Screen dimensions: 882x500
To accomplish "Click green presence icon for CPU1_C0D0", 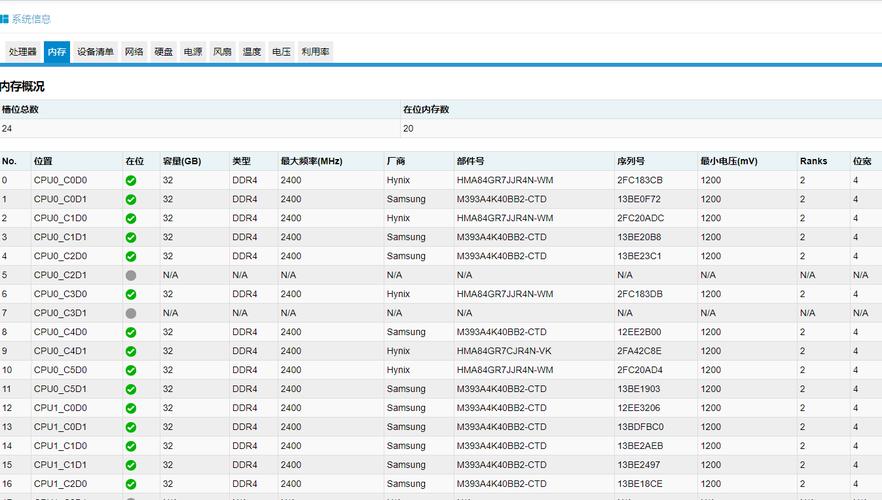I will click(130, 408).
